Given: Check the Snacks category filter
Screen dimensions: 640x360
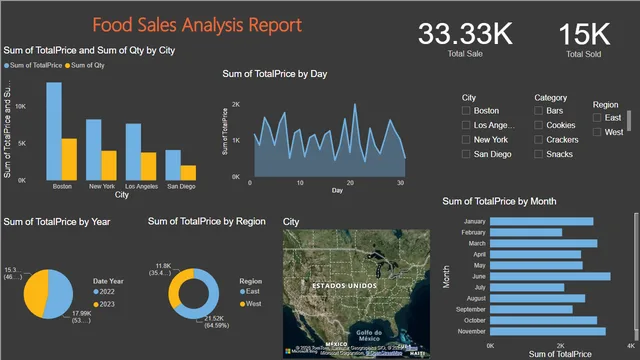Looking at the screenshot, I should point(538,154).
